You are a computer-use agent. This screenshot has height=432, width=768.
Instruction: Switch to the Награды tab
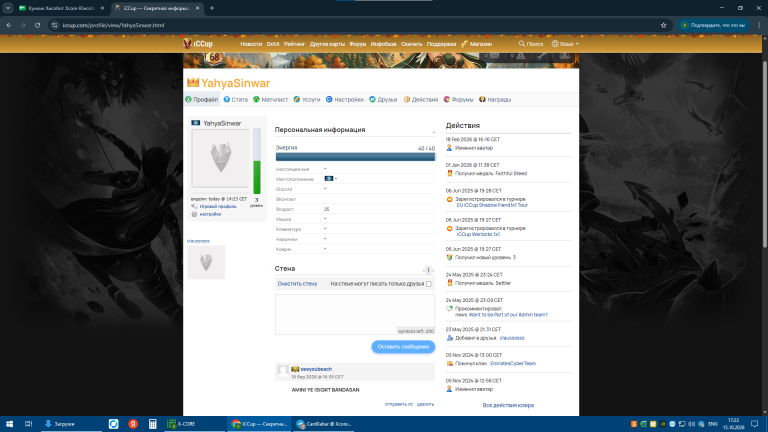(495, 99)
